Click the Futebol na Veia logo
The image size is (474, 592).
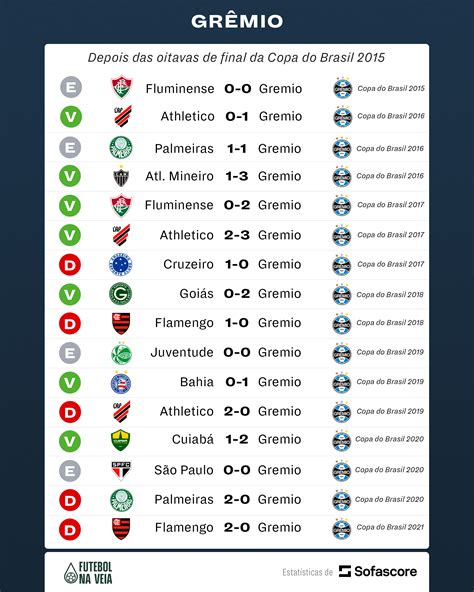pyautogui.click(x=88, y=572)
